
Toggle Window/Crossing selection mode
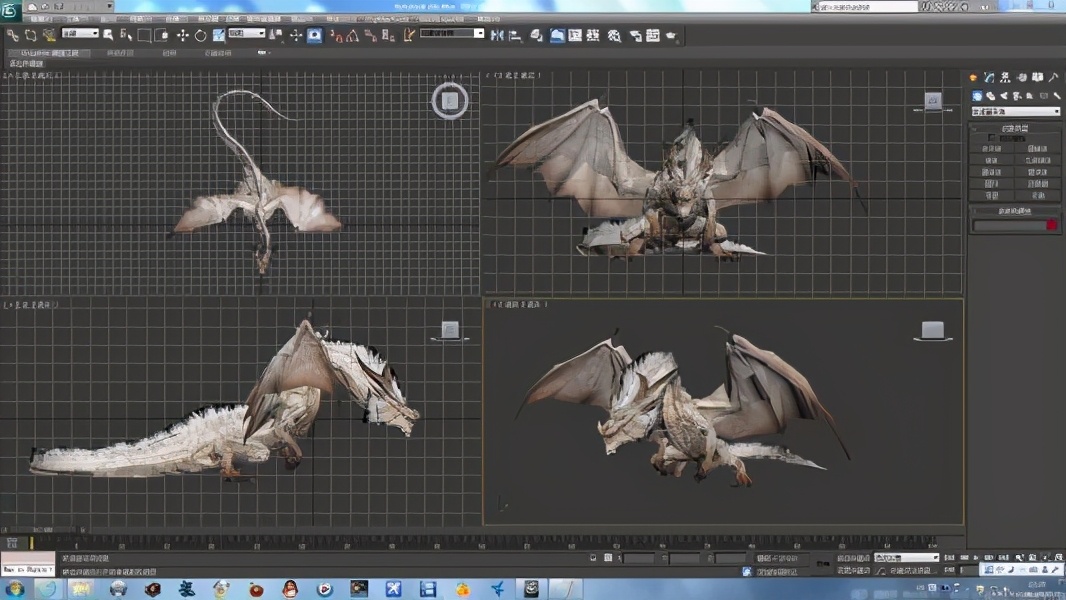161,35
